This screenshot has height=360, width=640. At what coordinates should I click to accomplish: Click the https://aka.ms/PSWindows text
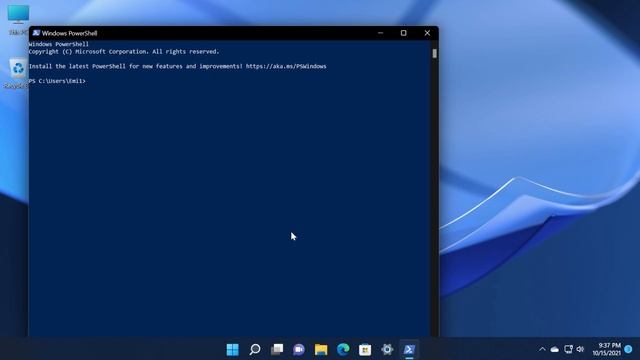tap(286, 66)
